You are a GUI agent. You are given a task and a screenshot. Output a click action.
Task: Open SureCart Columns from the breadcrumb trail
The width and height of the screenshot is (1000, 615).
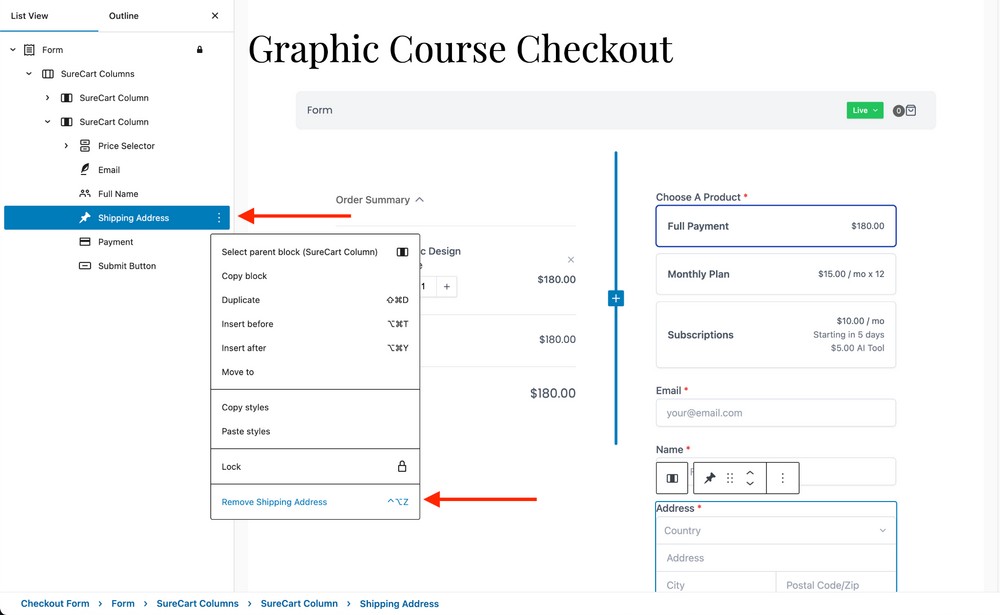point(197,603)
